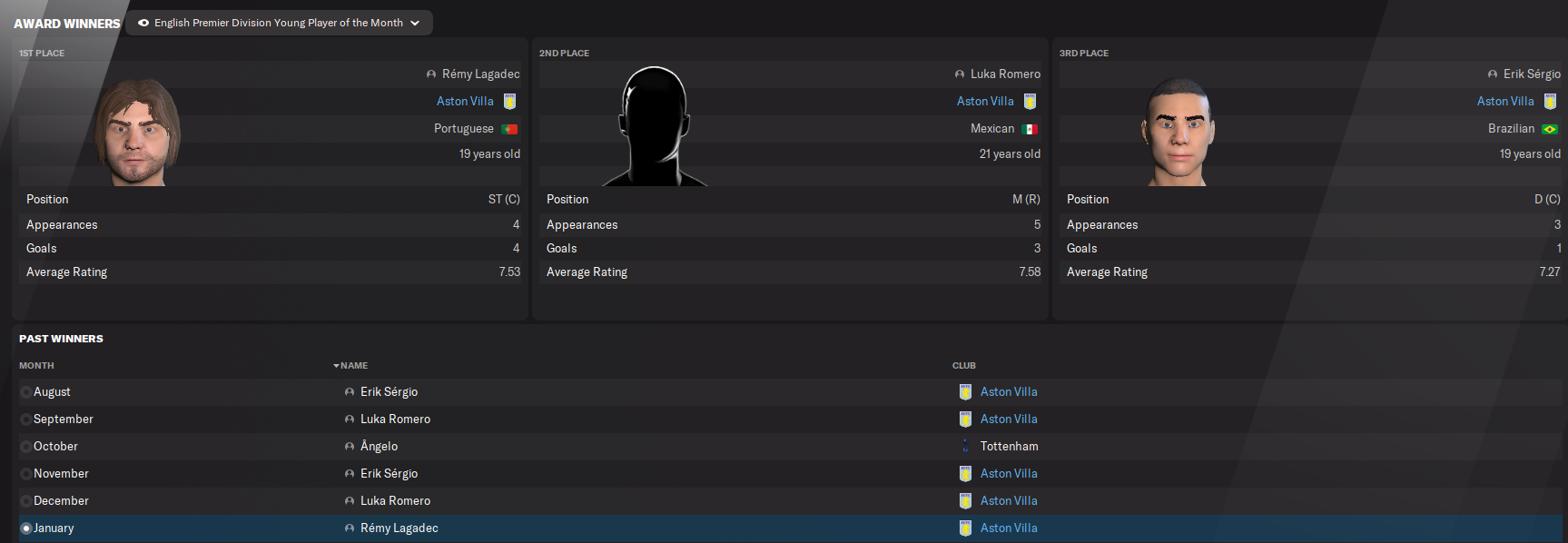The image size is (1568, 543).
Task: Sort past winners by Name column
Action: 353,366
